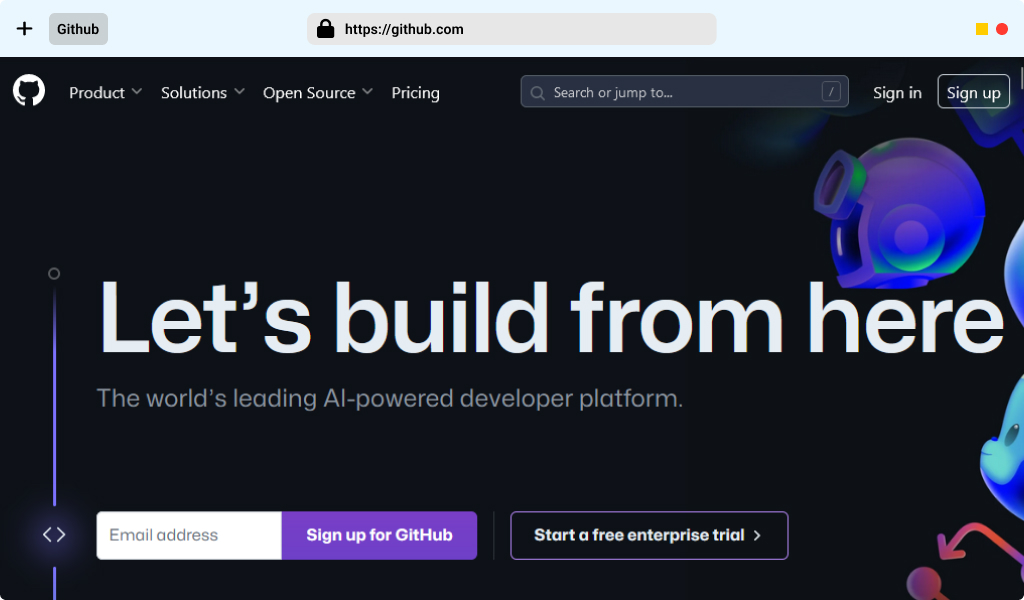
Task: Select the Github browser tab
Action: [78, 29]
